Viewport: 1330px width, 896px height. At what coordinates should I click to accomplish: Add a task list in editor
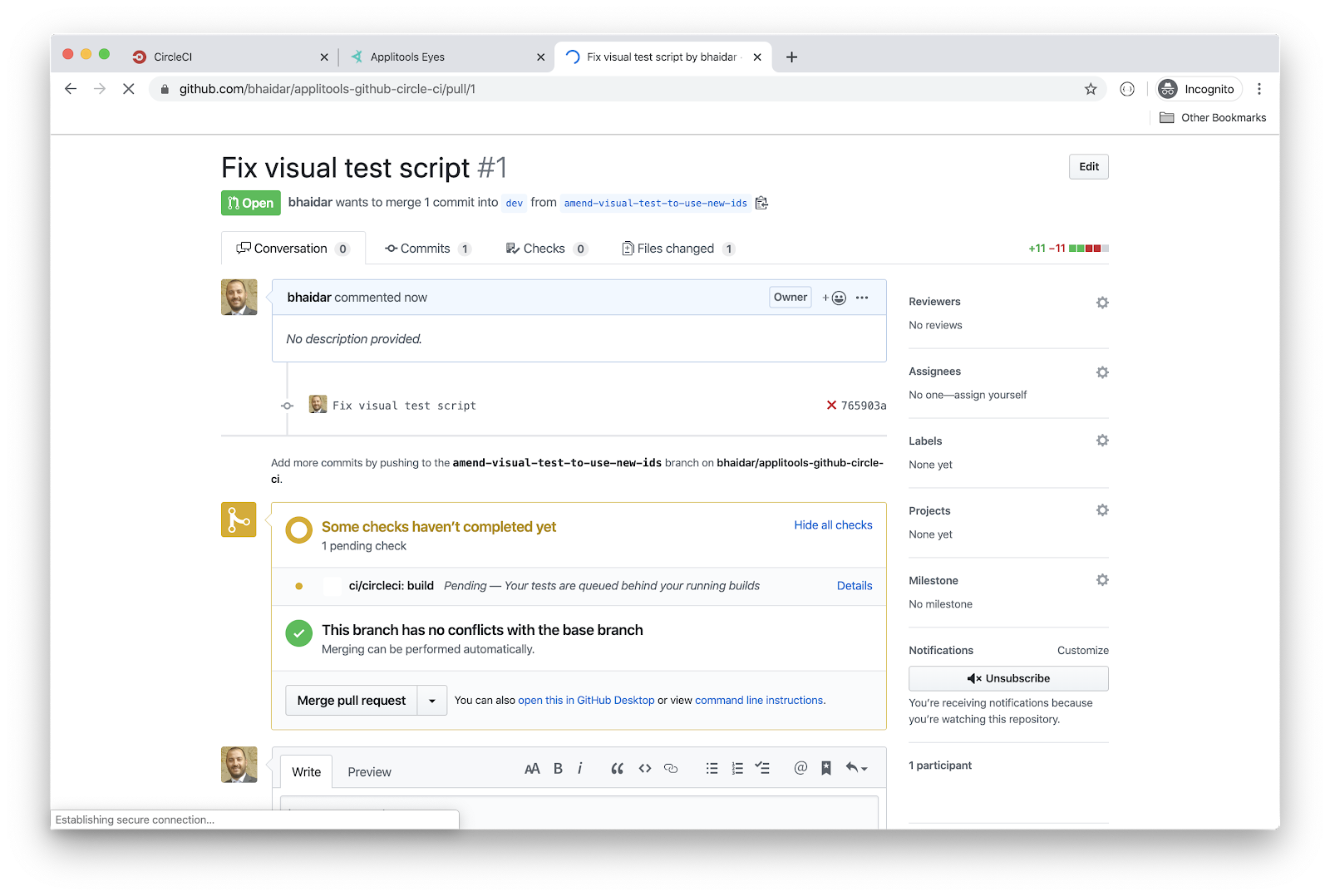point(762,769)
